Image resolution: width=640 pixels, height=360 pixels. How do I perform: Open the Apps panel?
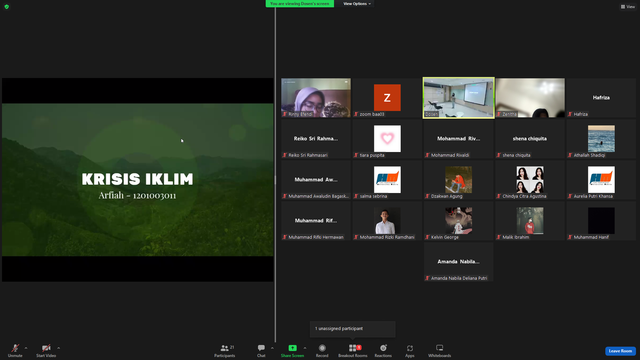(410, 350)
